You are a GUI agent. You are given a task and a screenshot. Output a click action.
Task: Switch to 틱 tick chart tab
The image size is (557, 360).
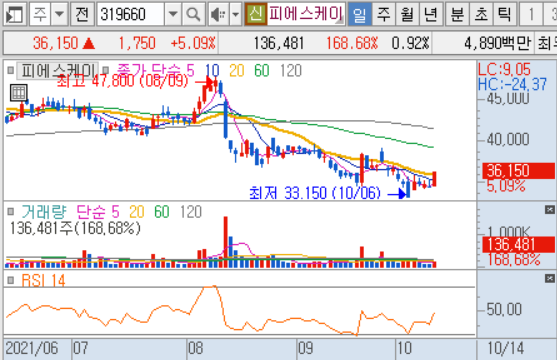tap(504, 15)
